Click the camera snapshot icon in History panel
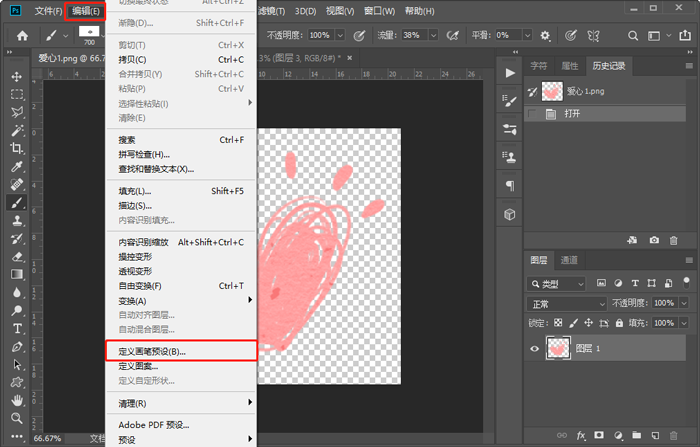This screenshot has width=700, height=447. point(654,240)
